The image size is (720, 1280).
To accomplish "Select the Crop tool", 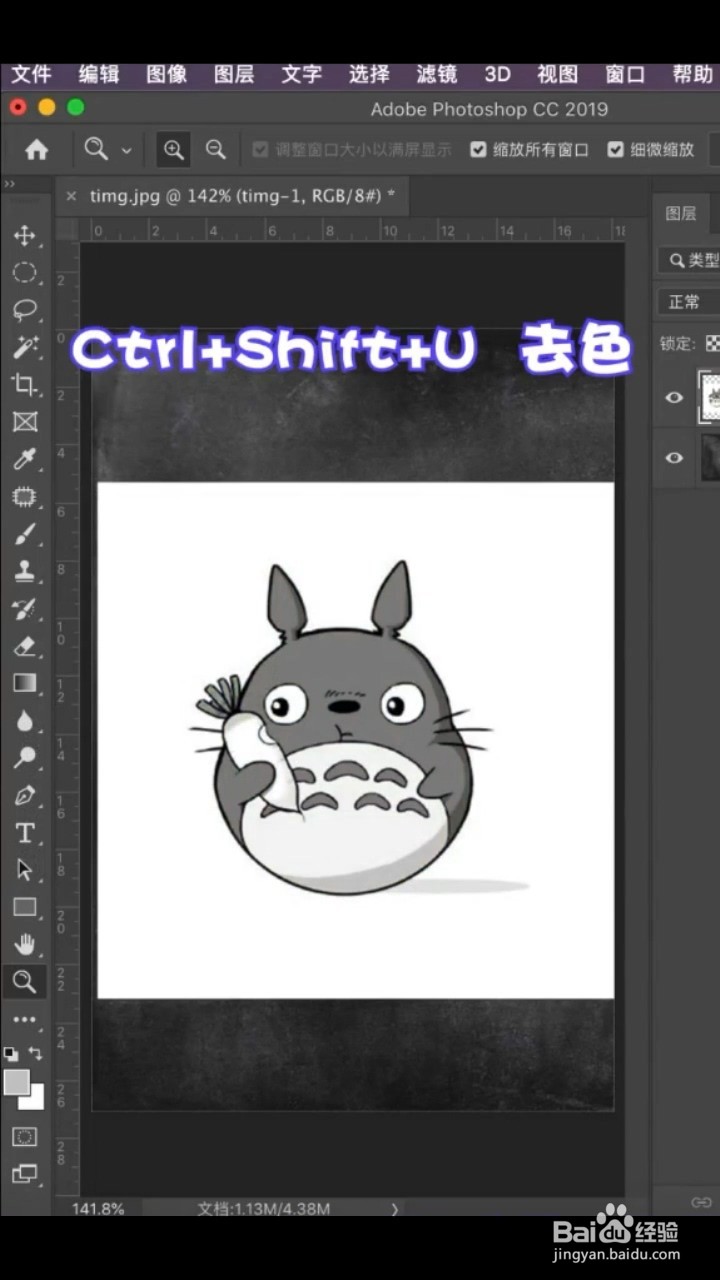I will click(24, 385).
